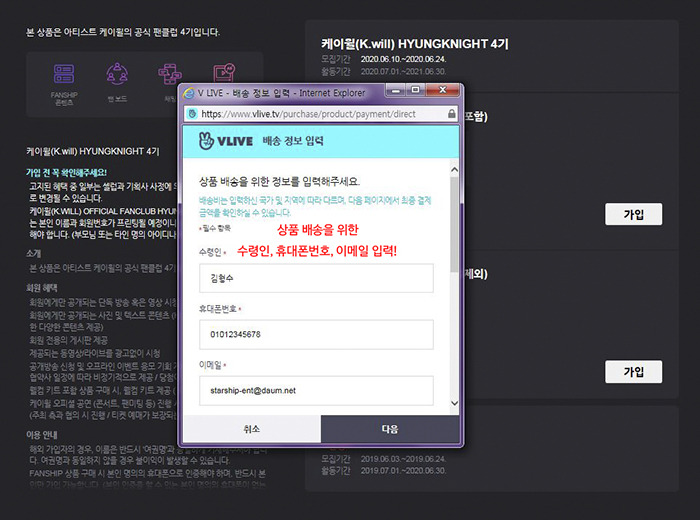Image resolution: width=700 pixels, height=520 pixels.
Task: Close the Internet Explorer popup window
Action: coord(442,90)
